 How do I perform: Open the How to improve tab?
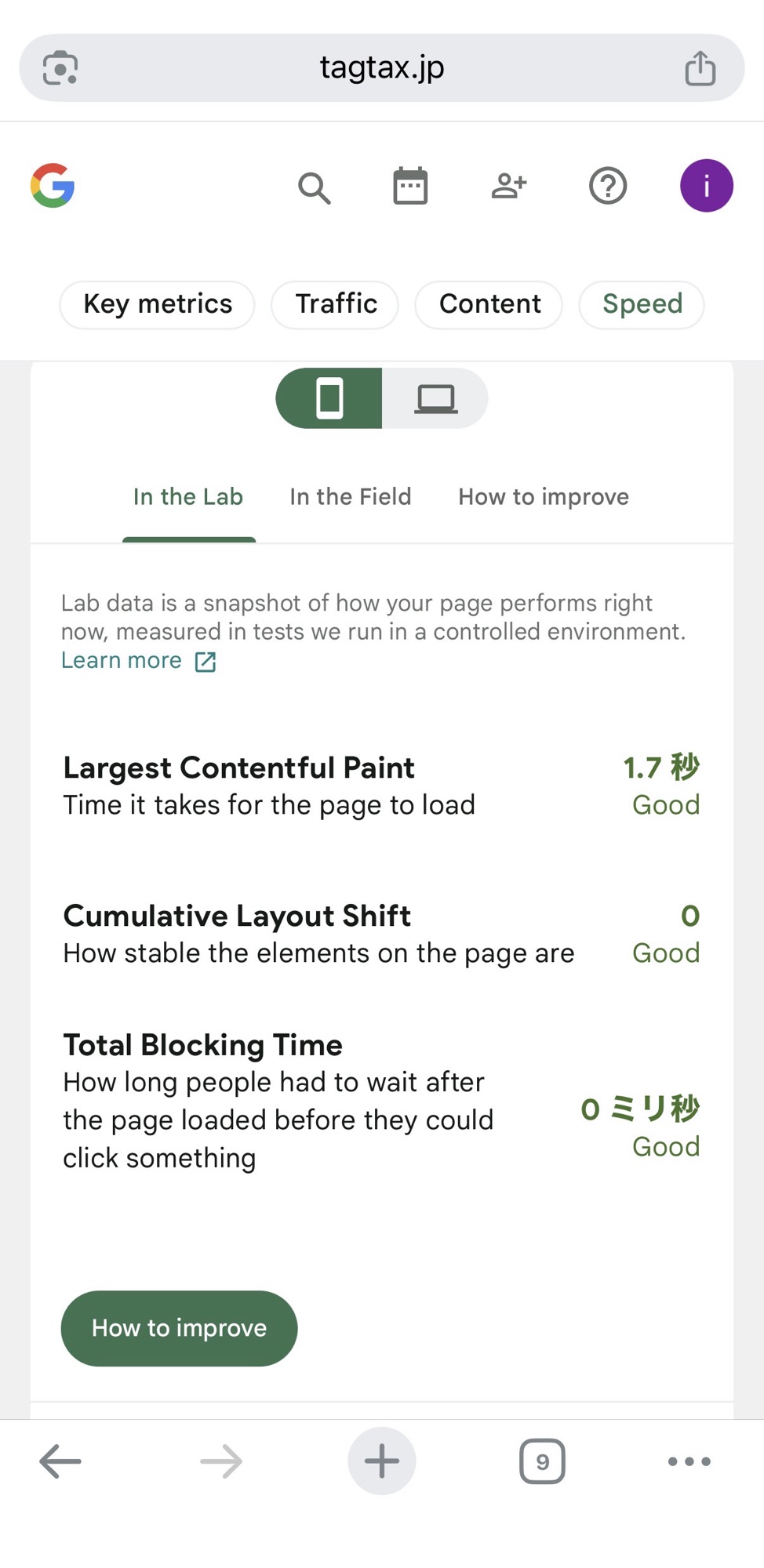pyautogui.click(x=544, y=497)
